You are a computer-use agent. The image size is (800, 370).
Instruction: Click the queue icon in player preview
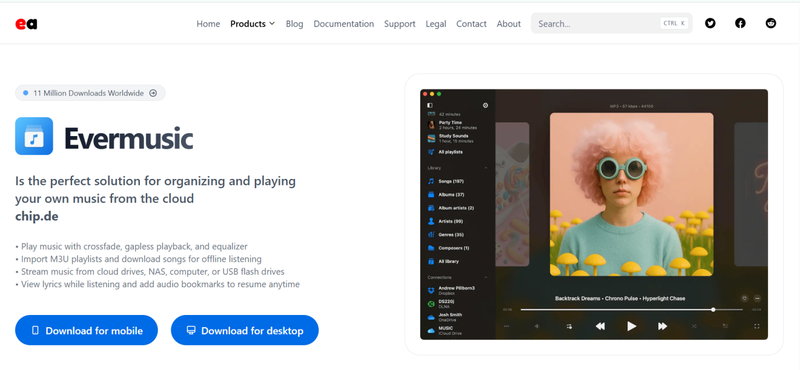[725, 326]
